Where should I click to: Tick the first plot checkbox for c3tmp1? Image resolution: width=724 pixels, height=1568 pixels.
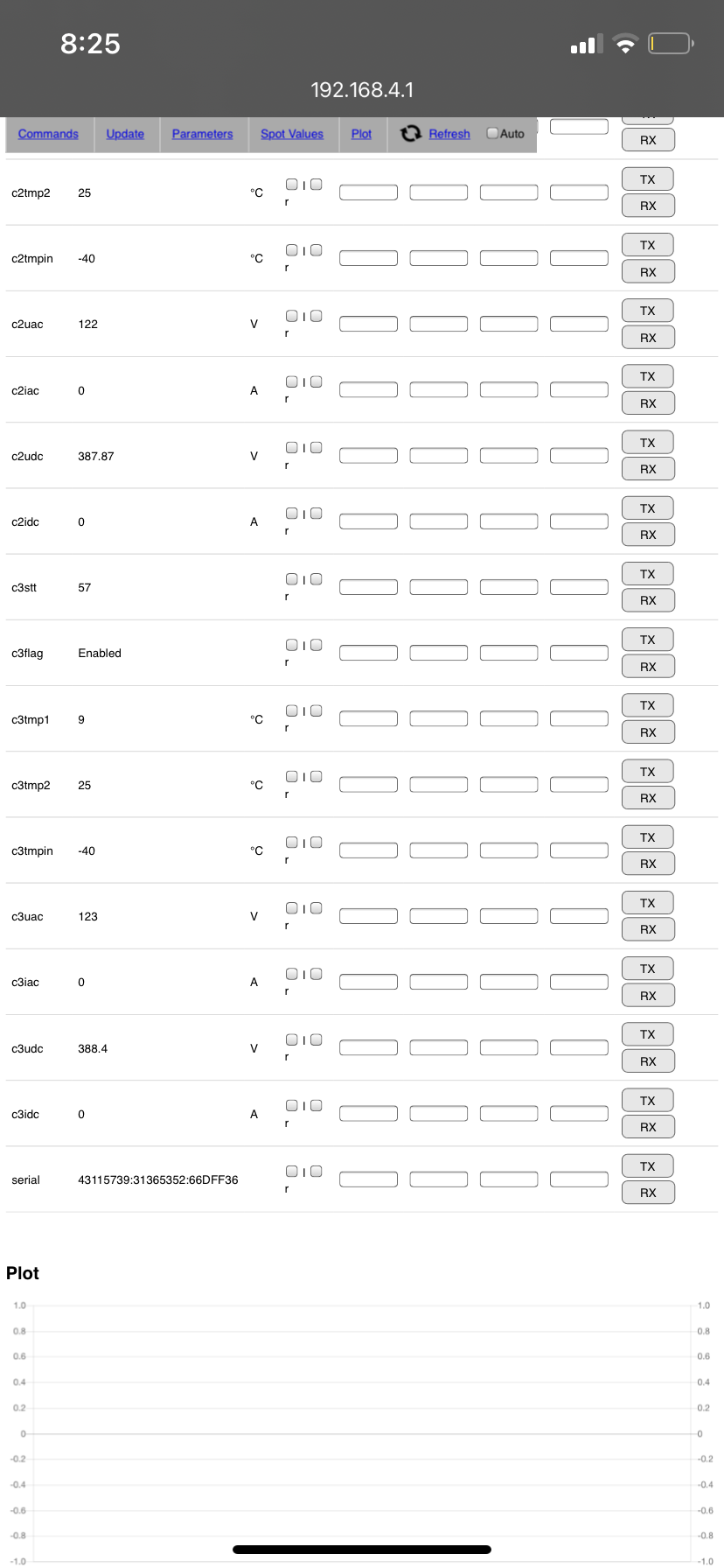click(292, 710)
